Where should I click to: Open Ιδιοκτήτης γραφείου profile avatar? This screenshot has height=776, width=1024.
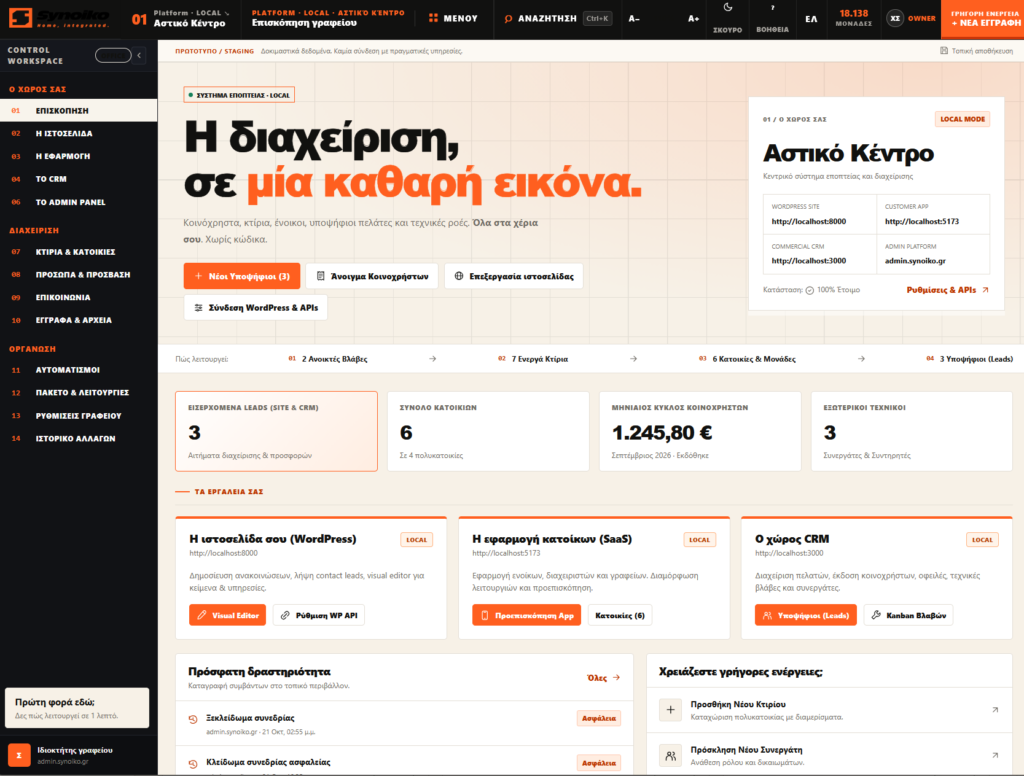tap(19, 755)
